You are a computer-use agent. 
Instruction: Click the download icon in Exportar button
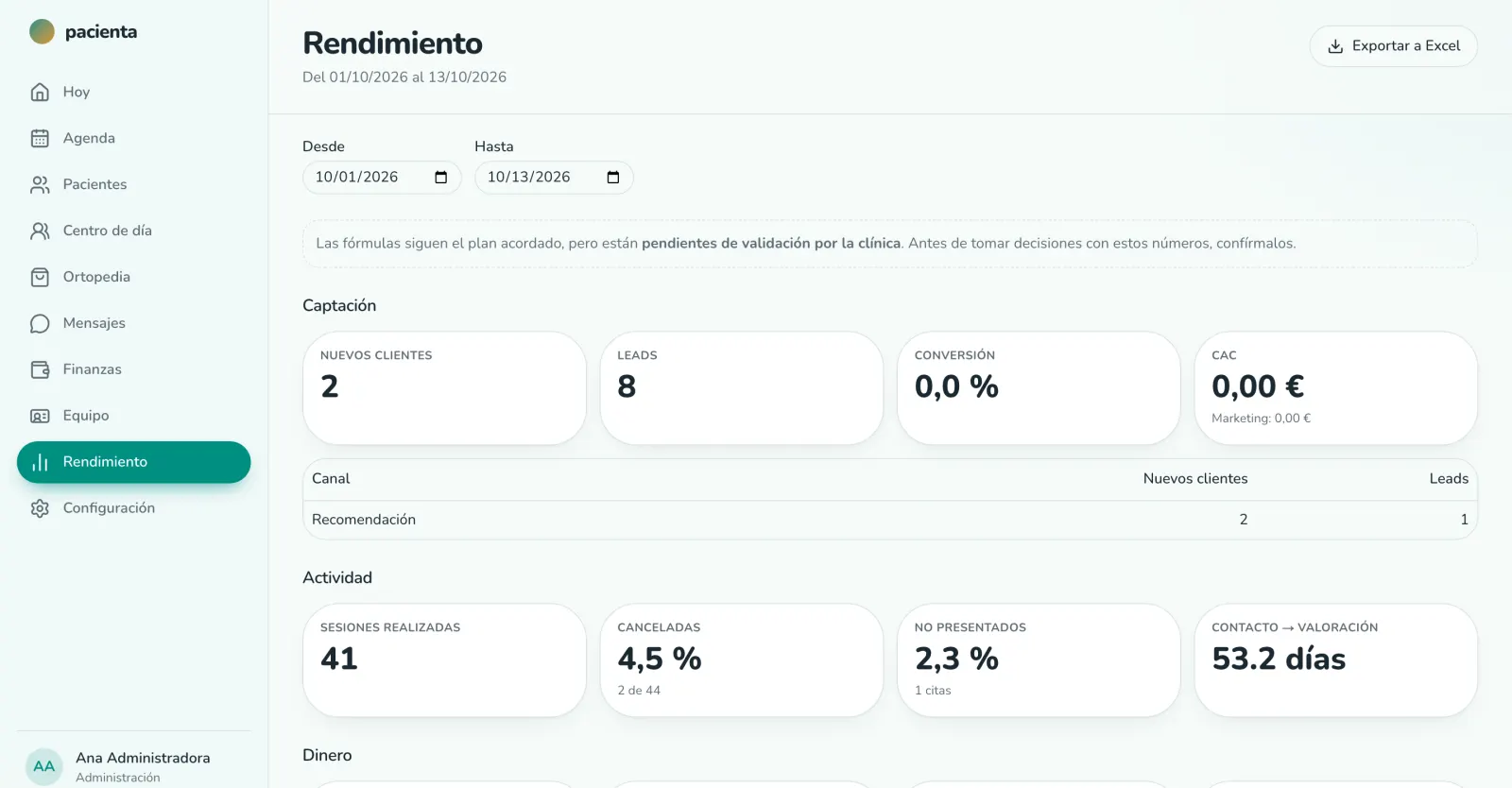[x=1335, y=46]
